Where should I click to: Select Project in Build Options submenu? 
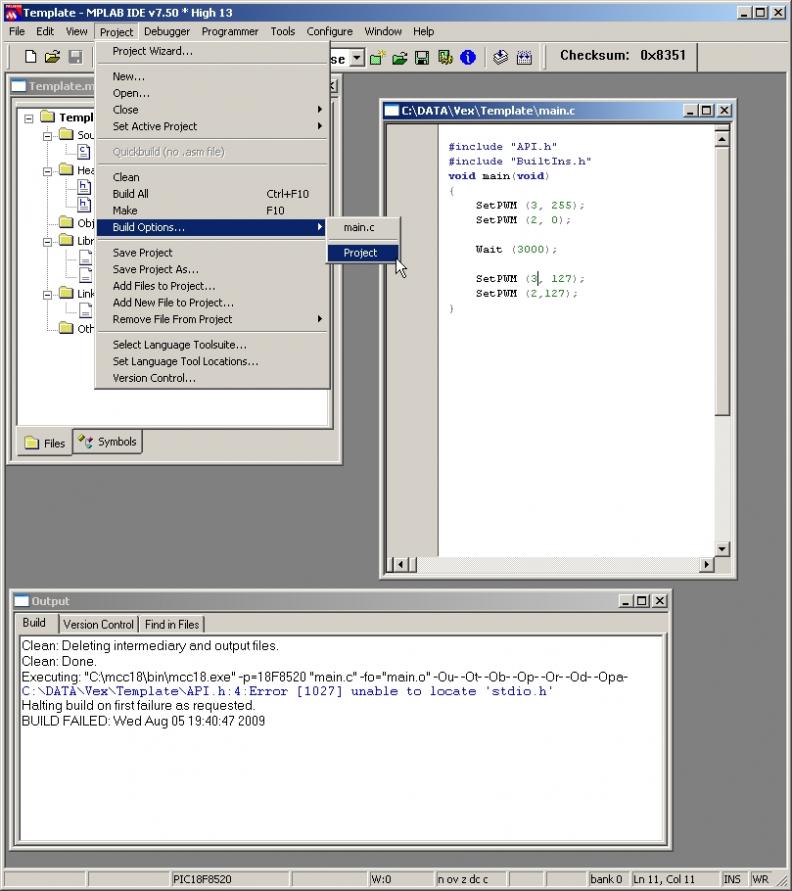(x=363, y=253)
